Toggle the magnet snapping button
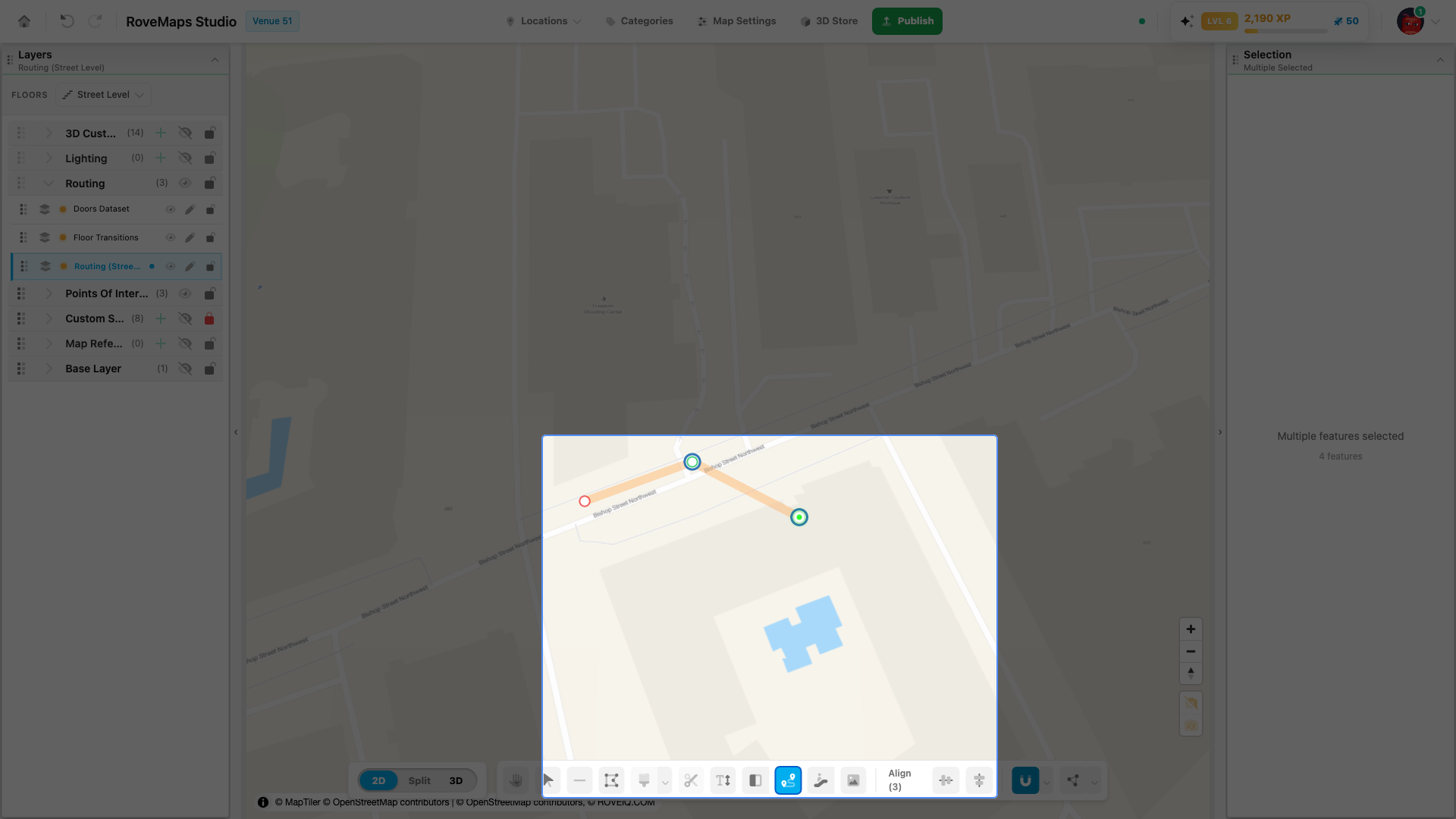The width and height of the screenshot is (1456, 819). (x=1025, y=780)
